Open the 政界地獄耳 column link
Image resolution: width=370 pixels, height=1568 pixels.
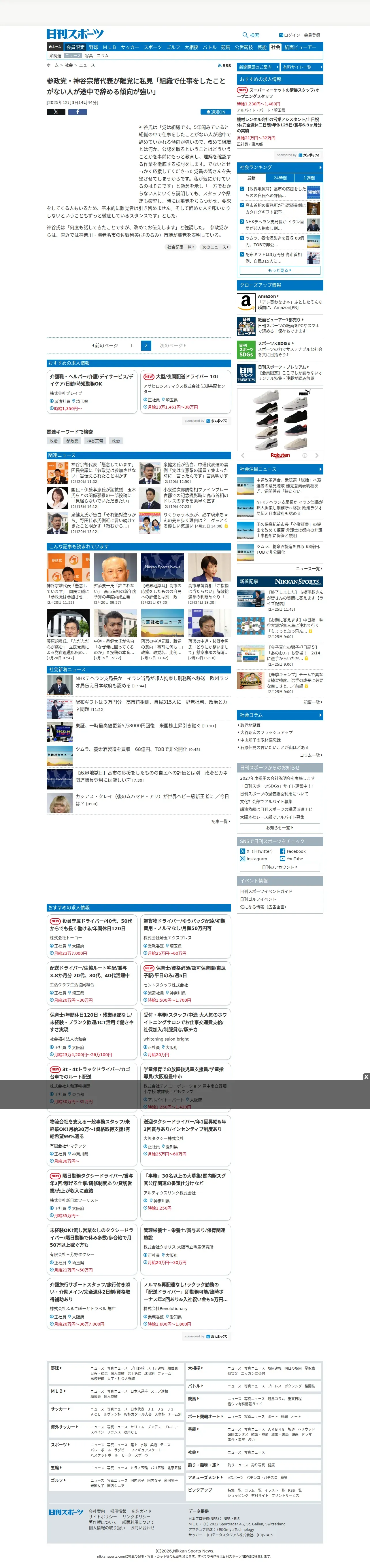250,726
